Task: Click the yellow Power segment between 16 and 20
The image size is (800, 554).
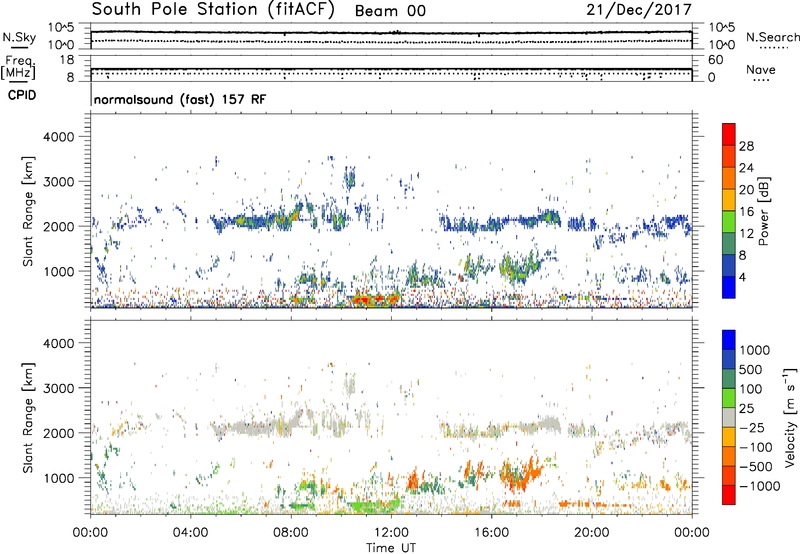Action: tap(729, 200)
